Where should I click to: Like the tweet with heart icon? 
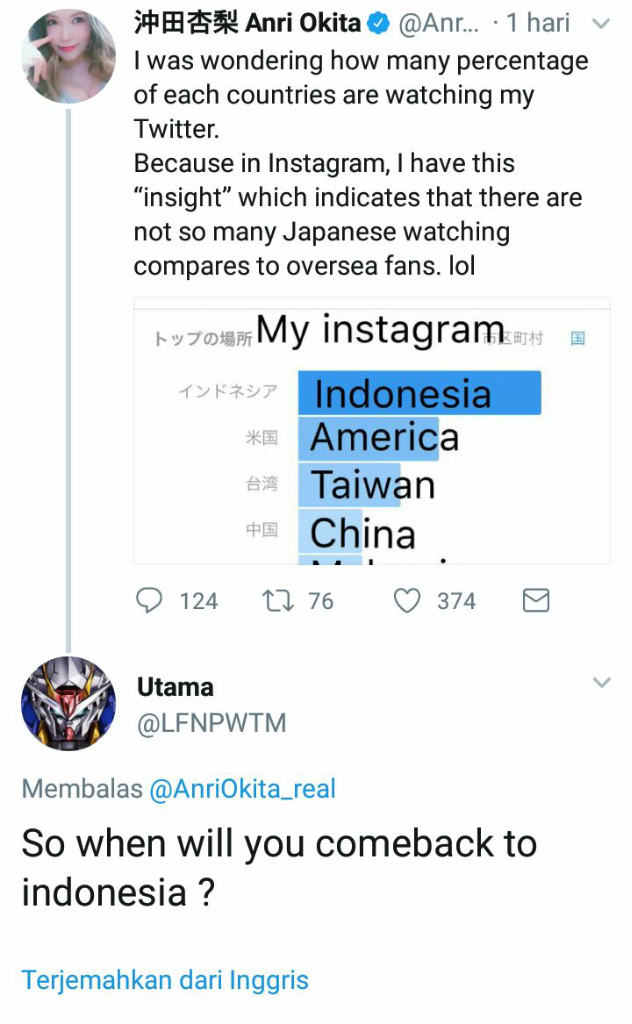click(x=406, y=600)
